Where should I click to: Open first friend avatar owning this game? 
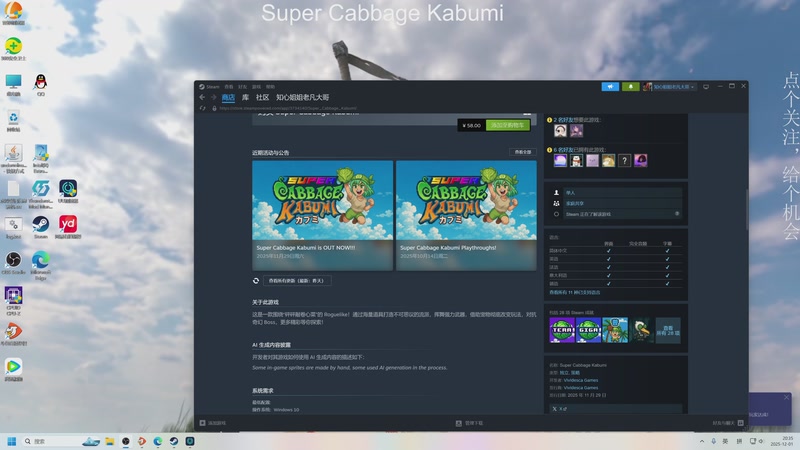560,161
